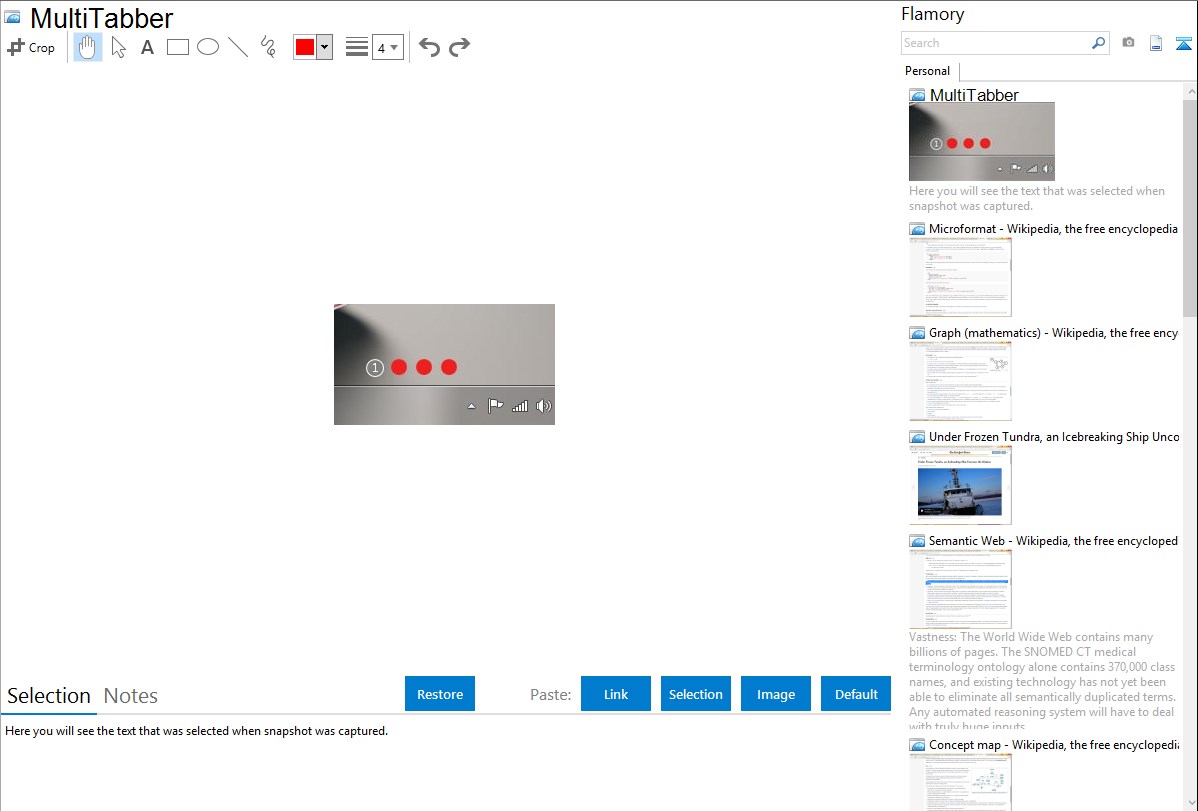Switch to the Personal tab
The height and width of the screenshot is (811, 1198).
click(928, 71)
